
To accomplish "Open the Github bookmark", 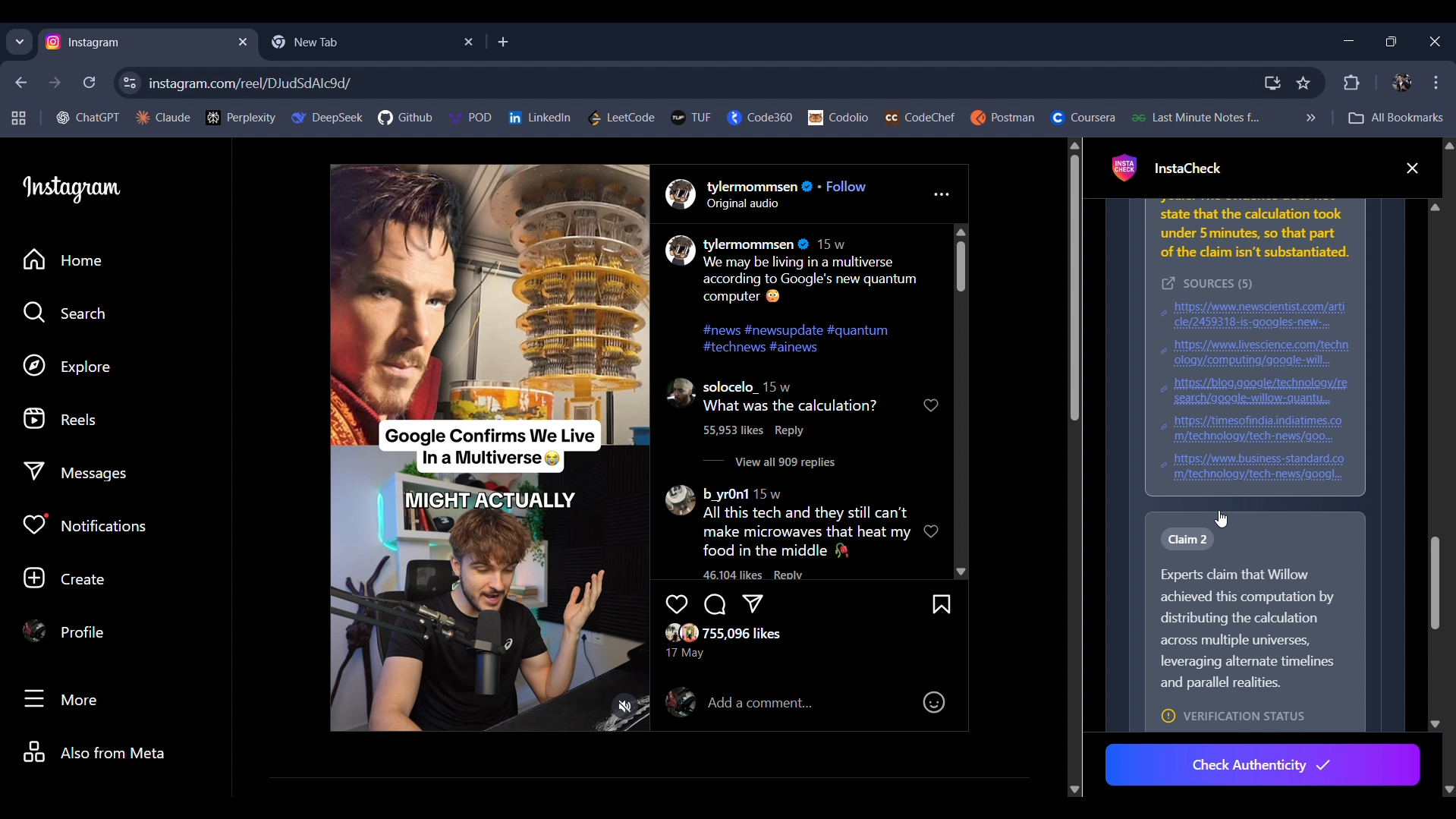I will click(x=406, y=118).
